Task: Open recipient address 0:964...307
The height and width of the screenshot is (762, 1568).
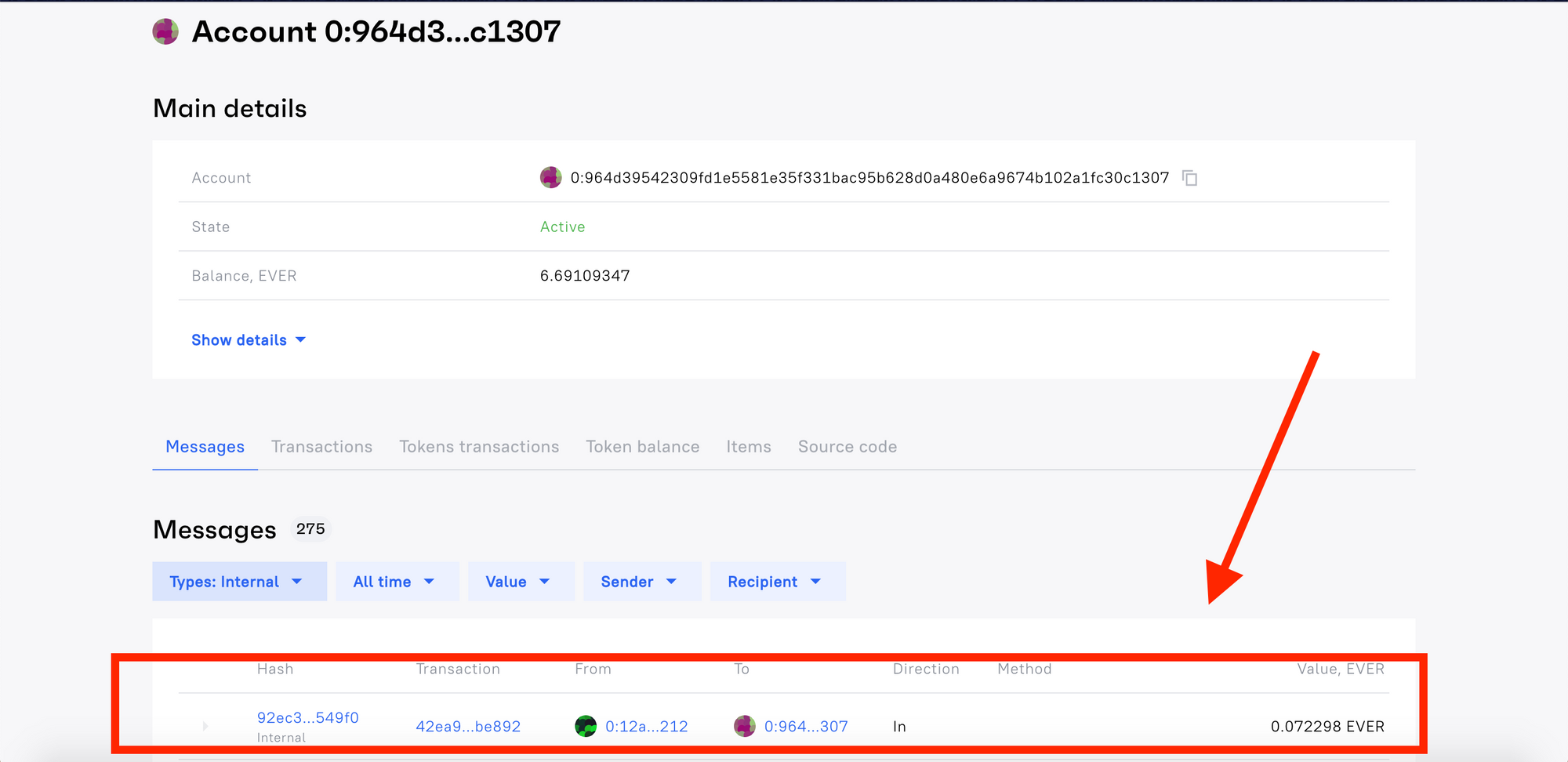Action: click(806, 727)
